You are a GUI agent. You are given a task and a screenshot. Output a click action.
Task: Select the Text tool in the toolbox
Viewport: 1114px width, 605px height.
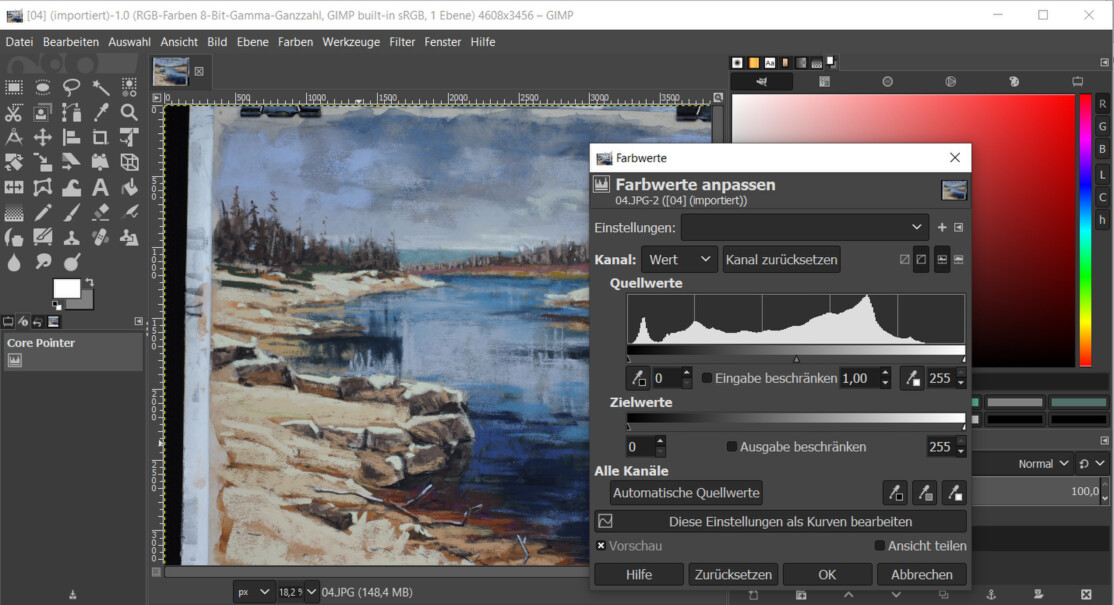[100, 187]
